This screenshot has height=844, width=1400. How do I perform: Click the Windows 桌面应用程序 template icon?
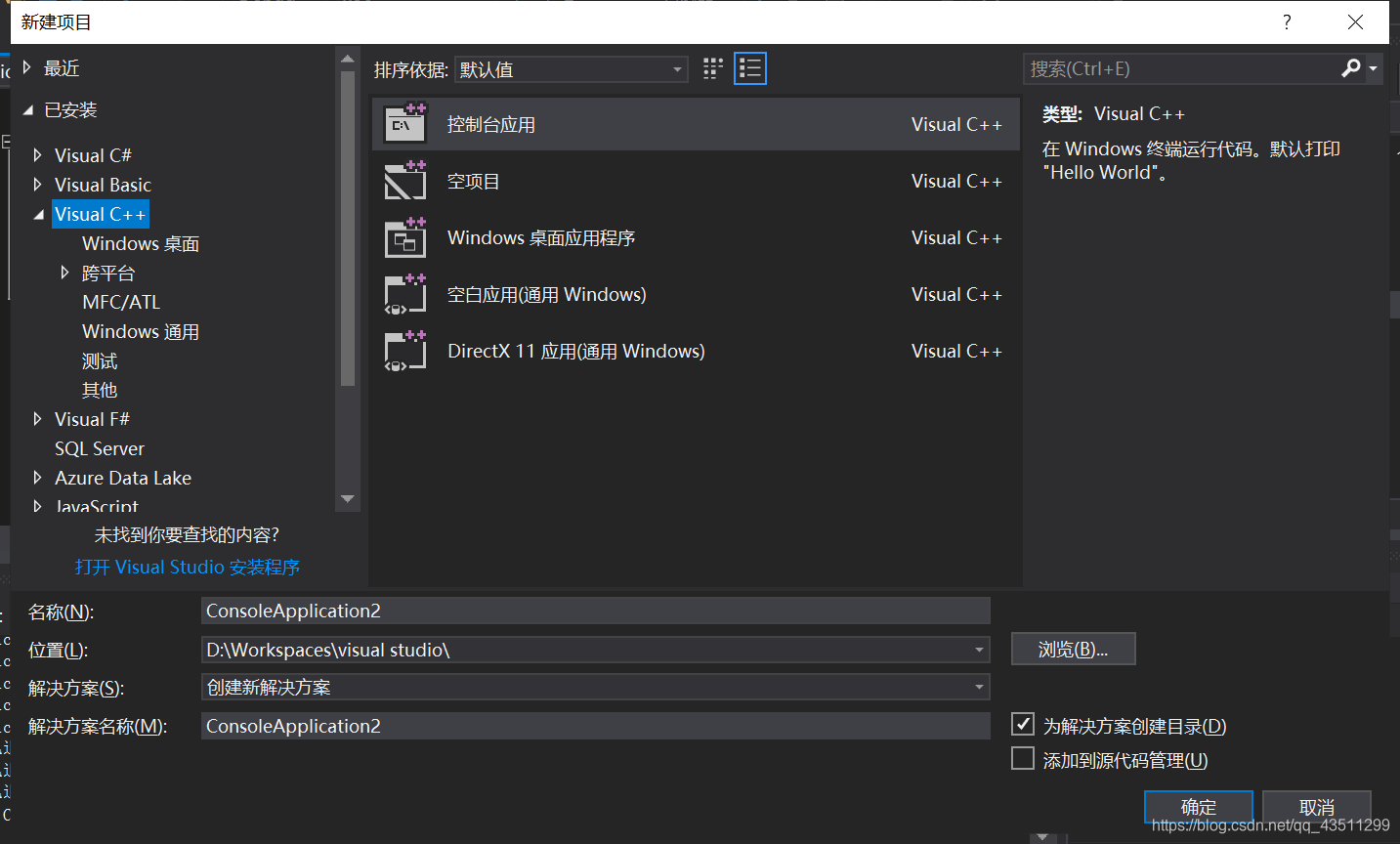click(405, 236)
